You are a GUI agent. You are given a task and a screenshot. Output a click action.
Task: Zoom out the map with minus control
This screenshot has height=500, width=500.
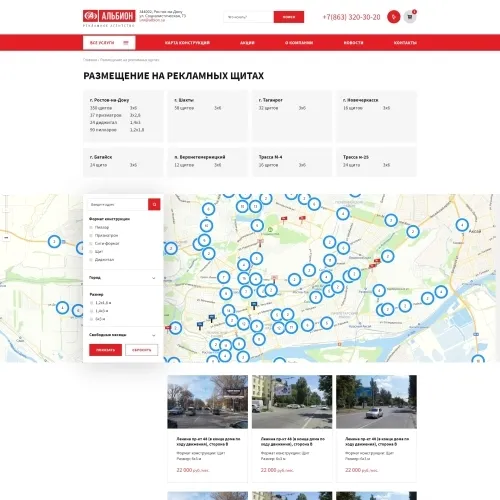click(x=6, y=238)
